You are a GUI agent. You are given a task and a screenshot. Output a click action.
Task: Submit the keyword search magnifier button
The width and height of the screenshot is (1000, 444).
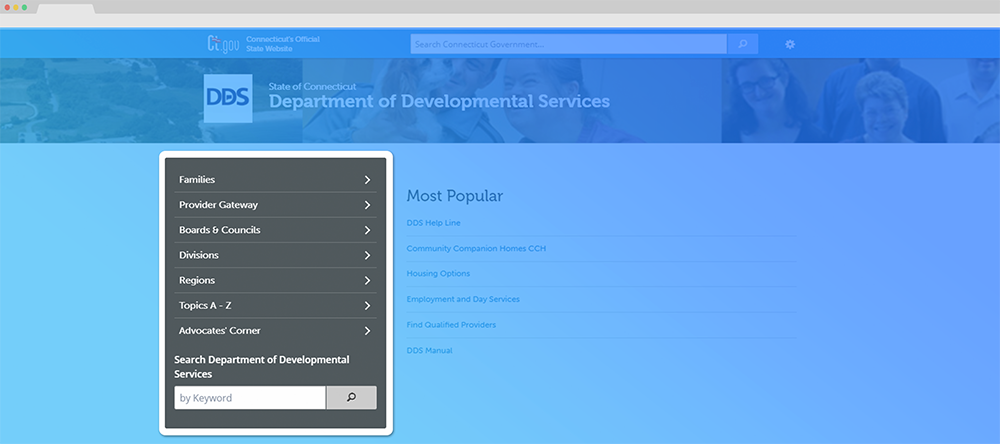351,398
